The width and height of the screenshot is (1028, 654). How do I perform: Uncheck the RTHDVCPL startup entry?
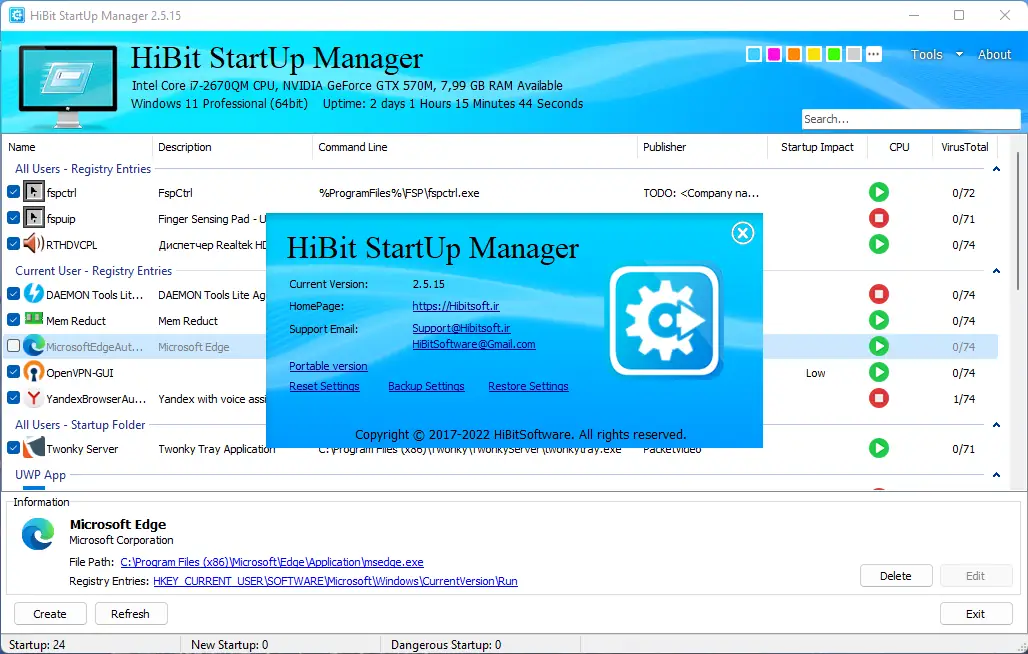click(13, 244)
